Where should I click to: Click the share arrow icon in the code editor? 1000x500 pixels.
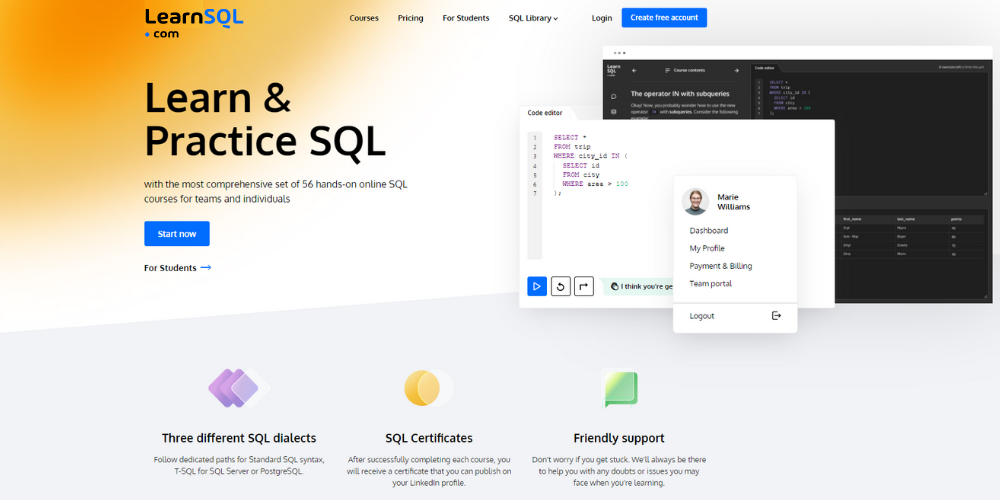584,286
